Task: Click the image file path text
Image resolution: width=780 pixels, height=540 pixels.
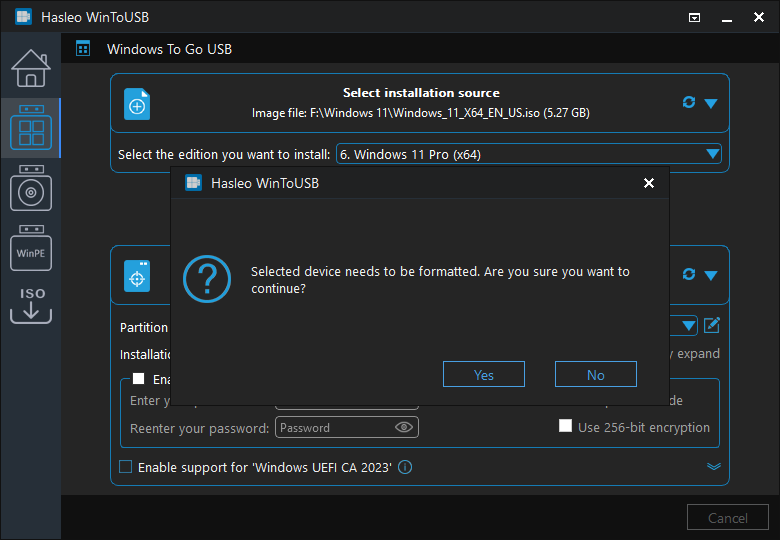Action: click(420, 113)
